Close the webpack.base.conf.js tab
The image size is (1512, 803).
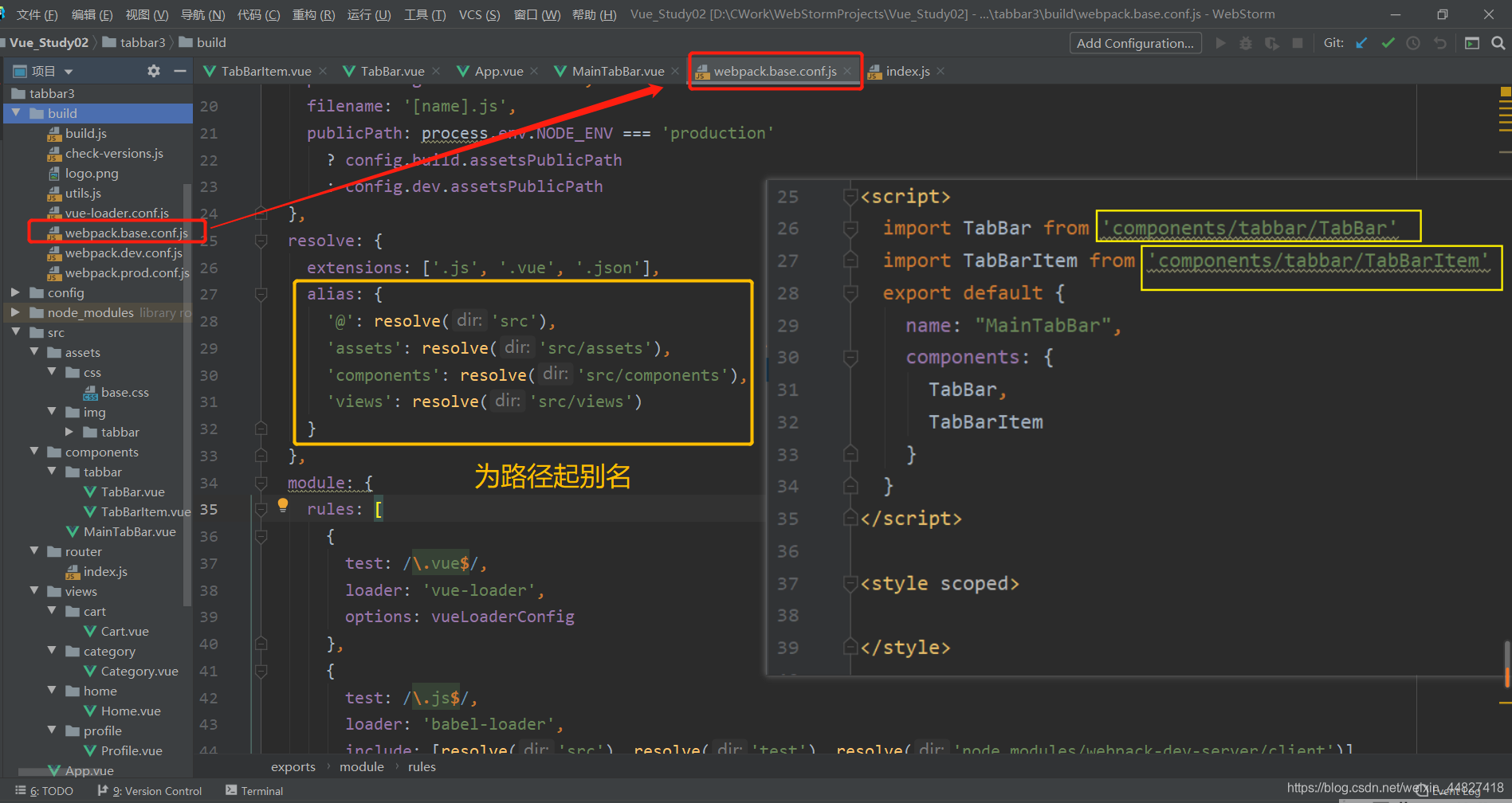click(x=847, y=71)
